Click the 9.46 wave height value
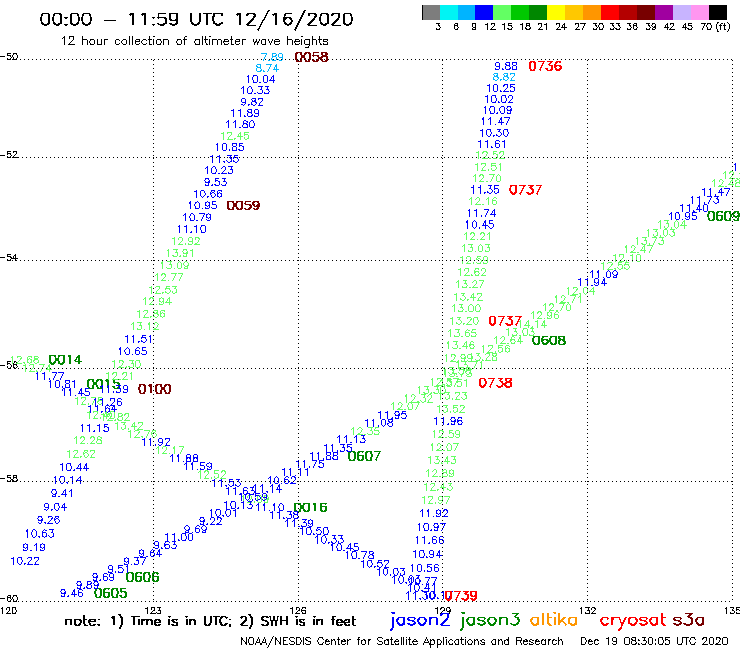This screenshot has height=650, width=740. [x=72, y=593]
